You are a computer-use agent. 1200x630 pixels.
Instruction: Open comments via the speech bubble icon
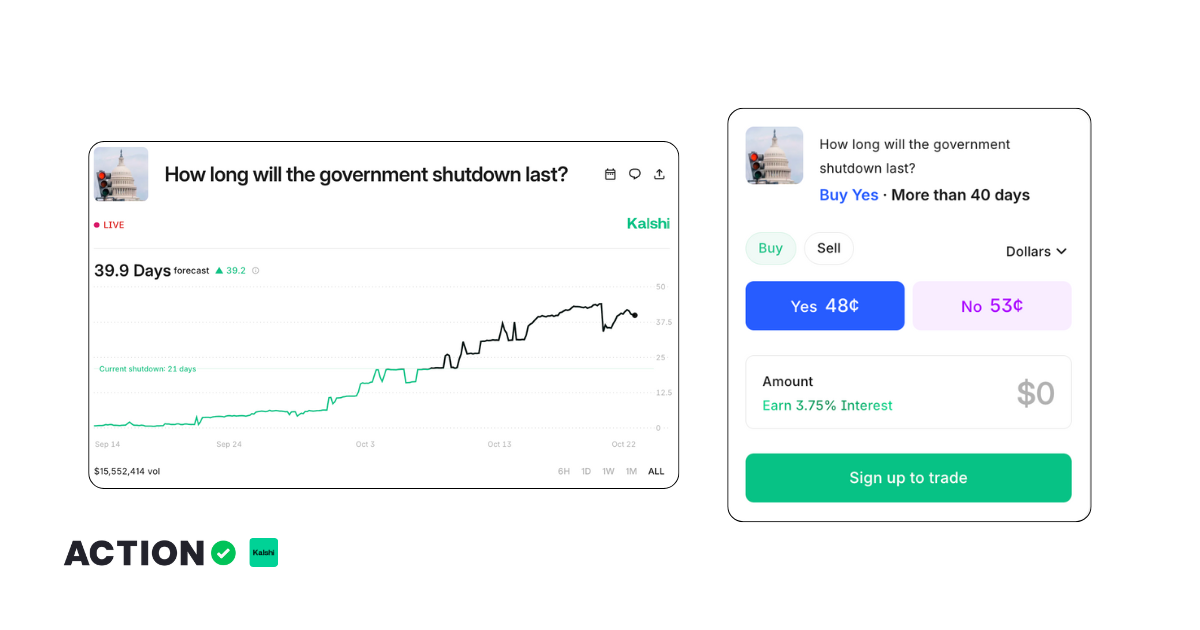pos(635,174)
